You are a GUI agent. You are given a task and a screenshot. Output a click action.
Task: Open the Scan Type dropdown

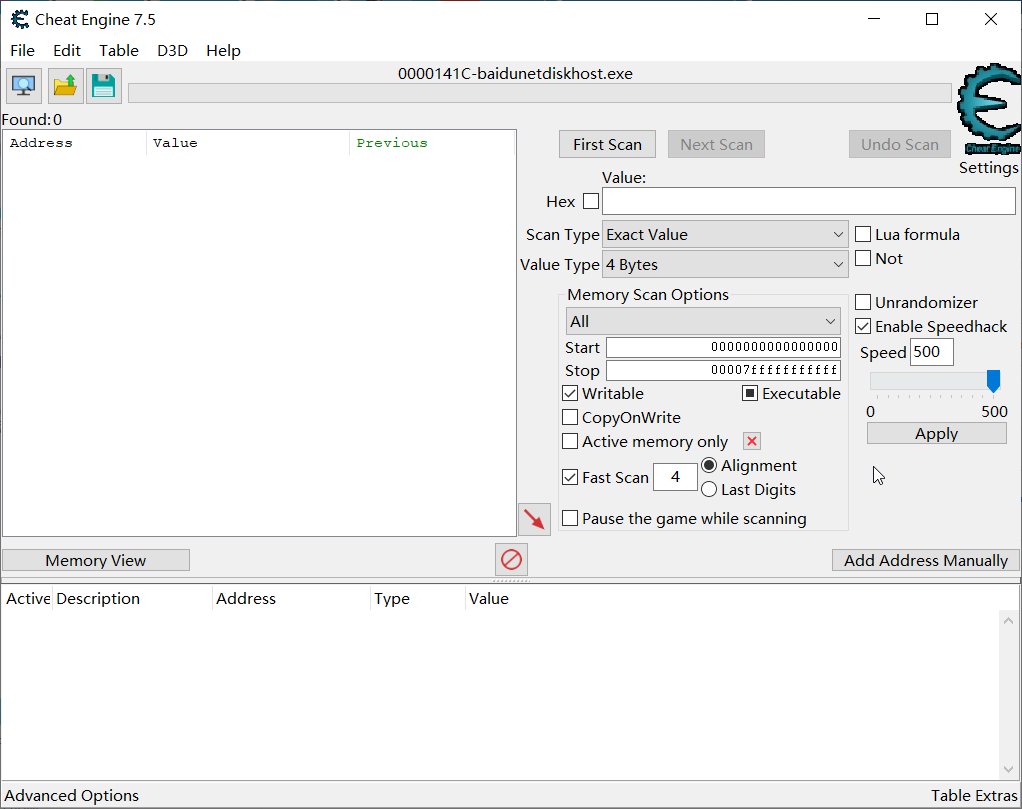(x=725, y=235)
